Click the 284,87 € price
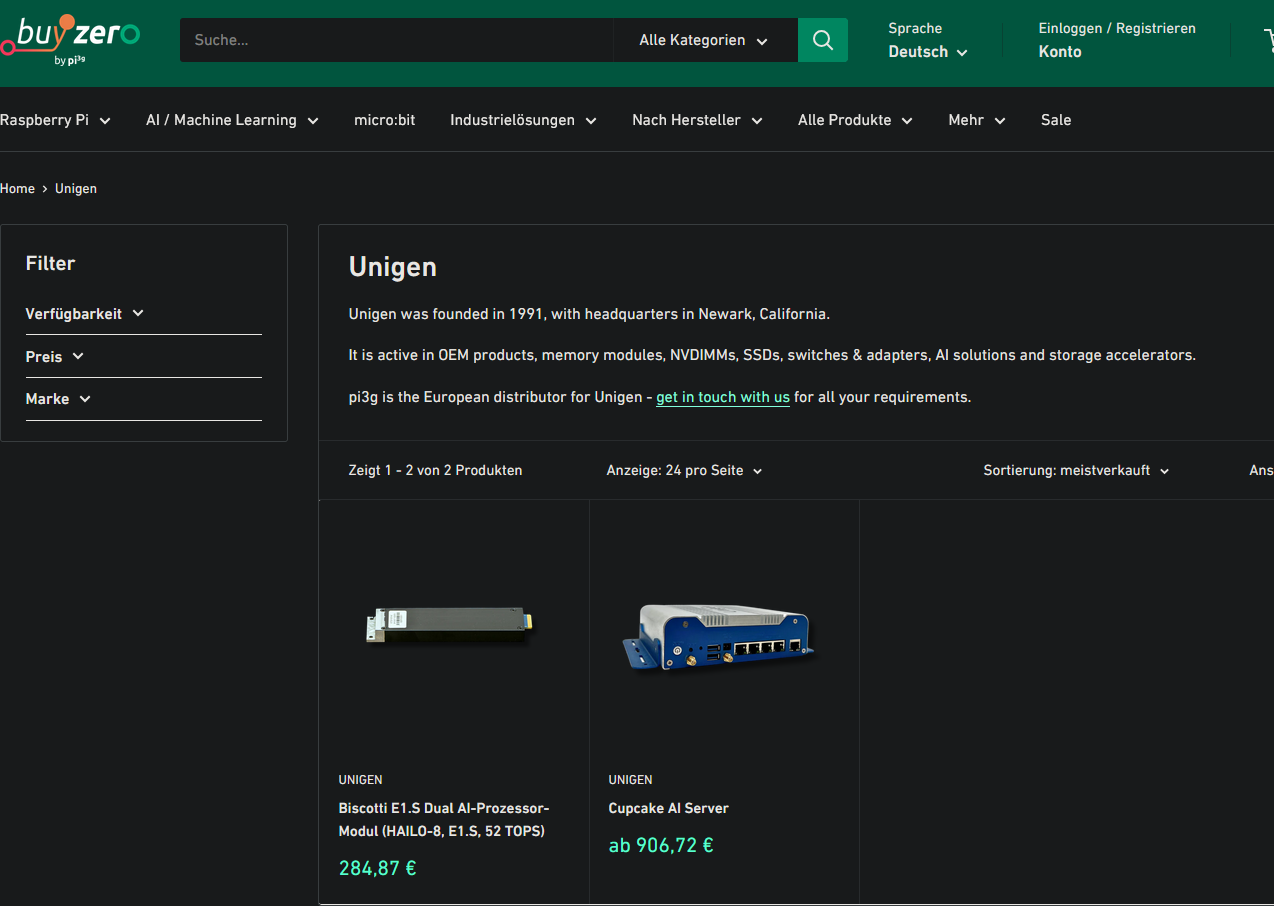This screenshot has width=1274, height=906. tap(377, 868)
